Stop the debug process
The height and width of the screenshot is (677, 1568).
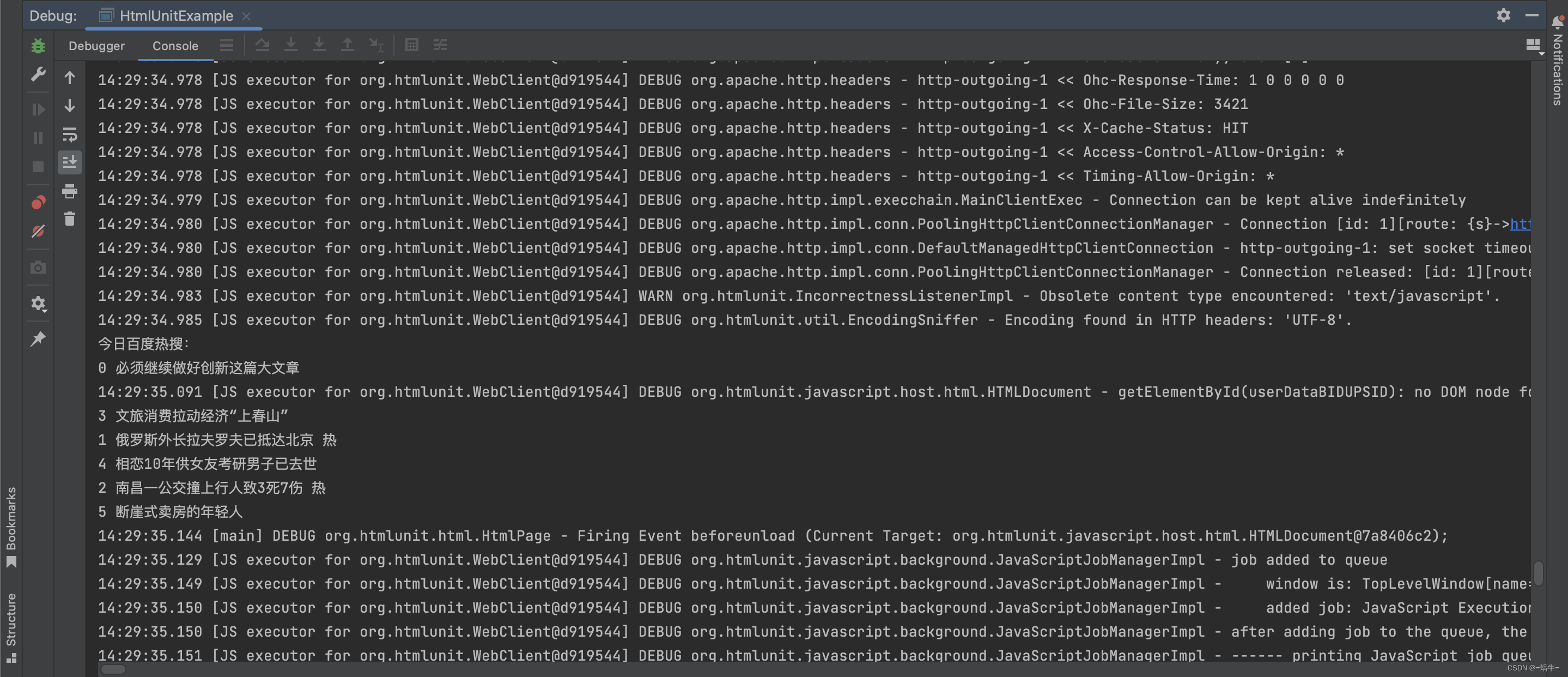(38, 167)
